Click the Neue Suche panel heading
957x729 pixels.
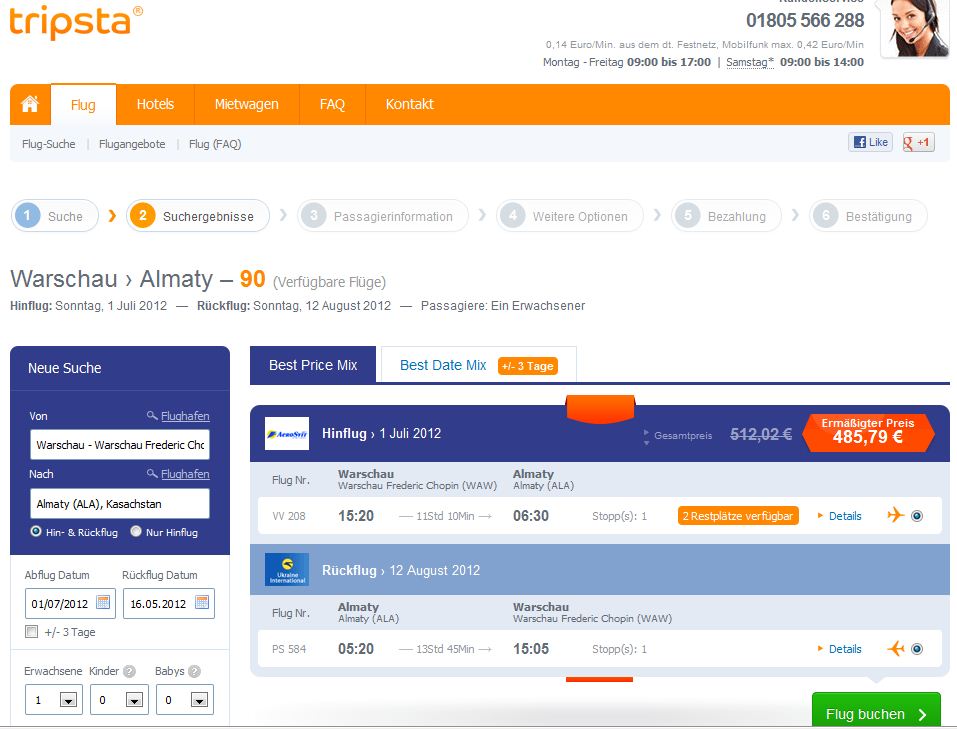tap(65, 368)
